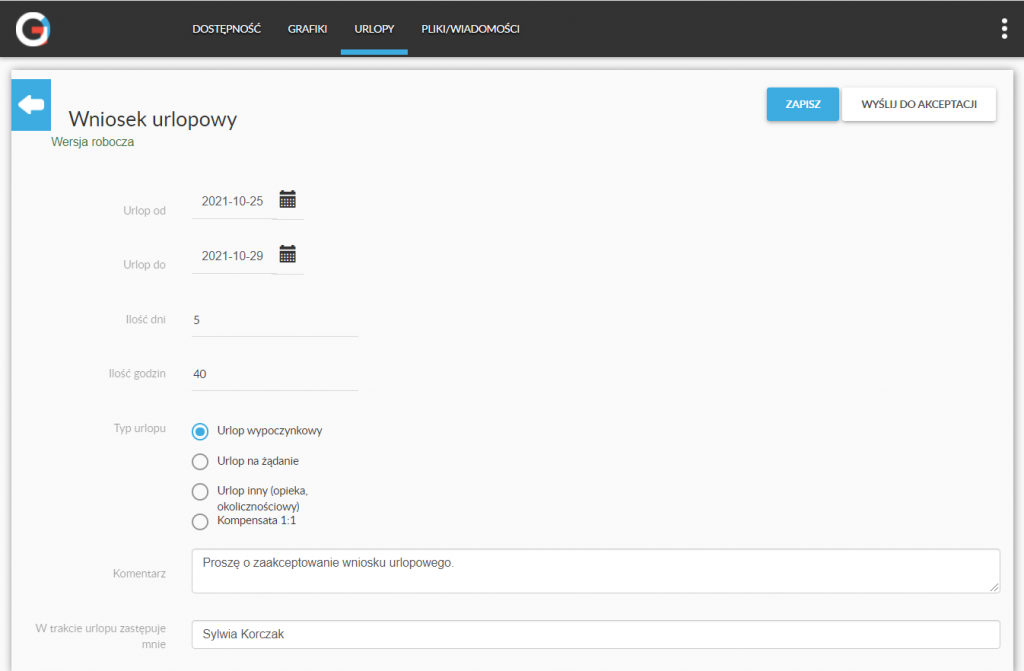This screenshot has width=1024, height=671.
Task: Click the Wniosek urlopowy heading
Action: pyautogui.click(x=153, y=119)
